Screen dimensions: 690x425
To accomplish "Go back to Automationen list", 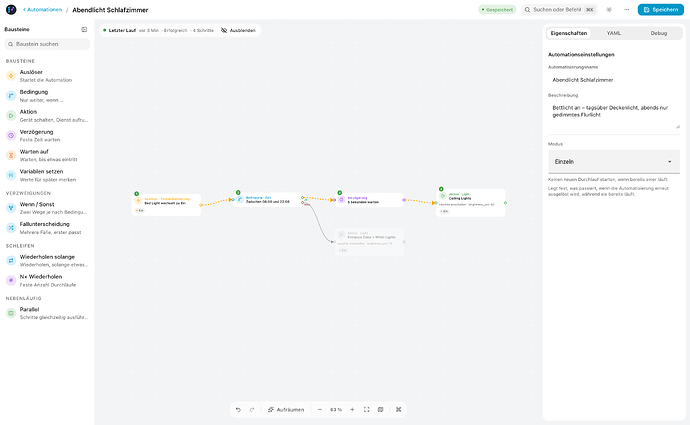I will (x=42, y=10).
